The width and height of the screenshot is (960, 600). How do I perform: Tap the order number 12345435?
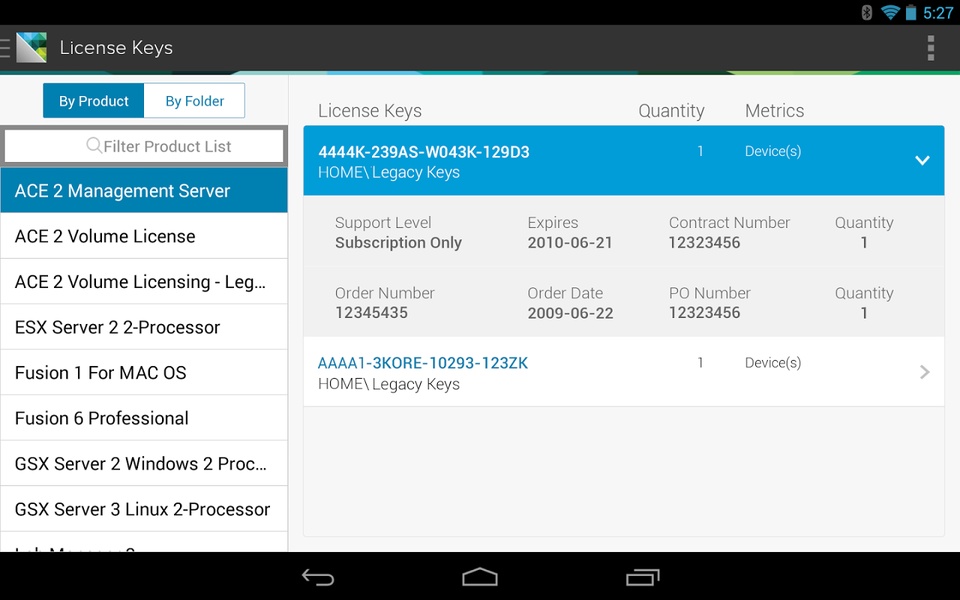371,313
